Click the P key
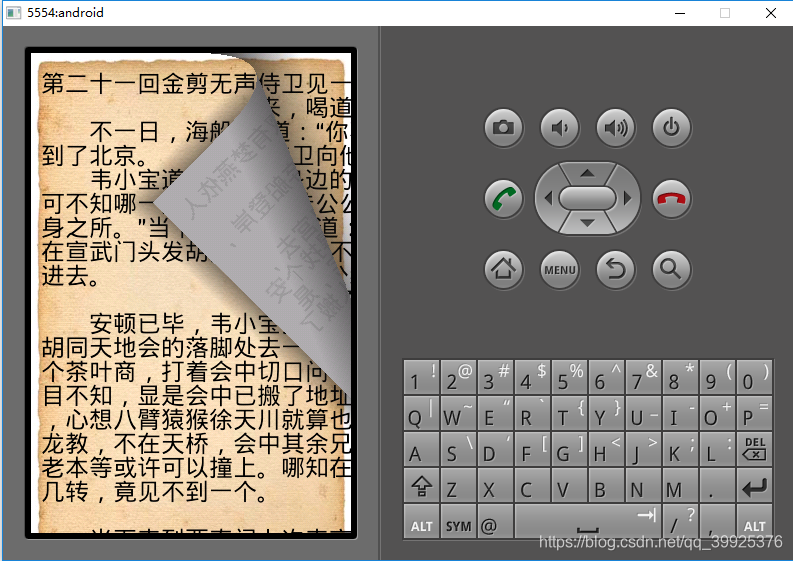 (x=755, y=413)
